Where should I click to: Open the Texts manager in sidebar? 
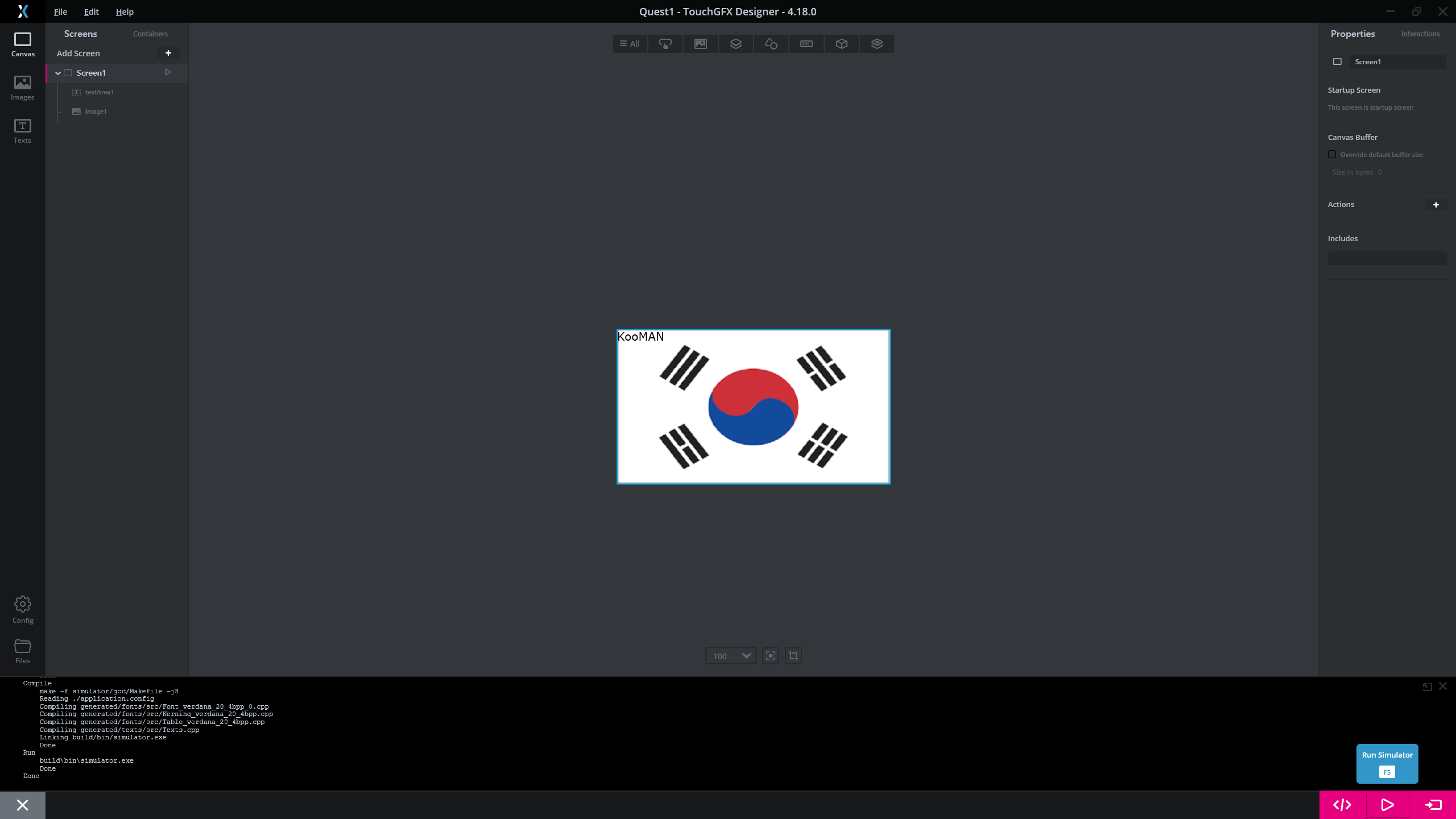click(23, 131)
